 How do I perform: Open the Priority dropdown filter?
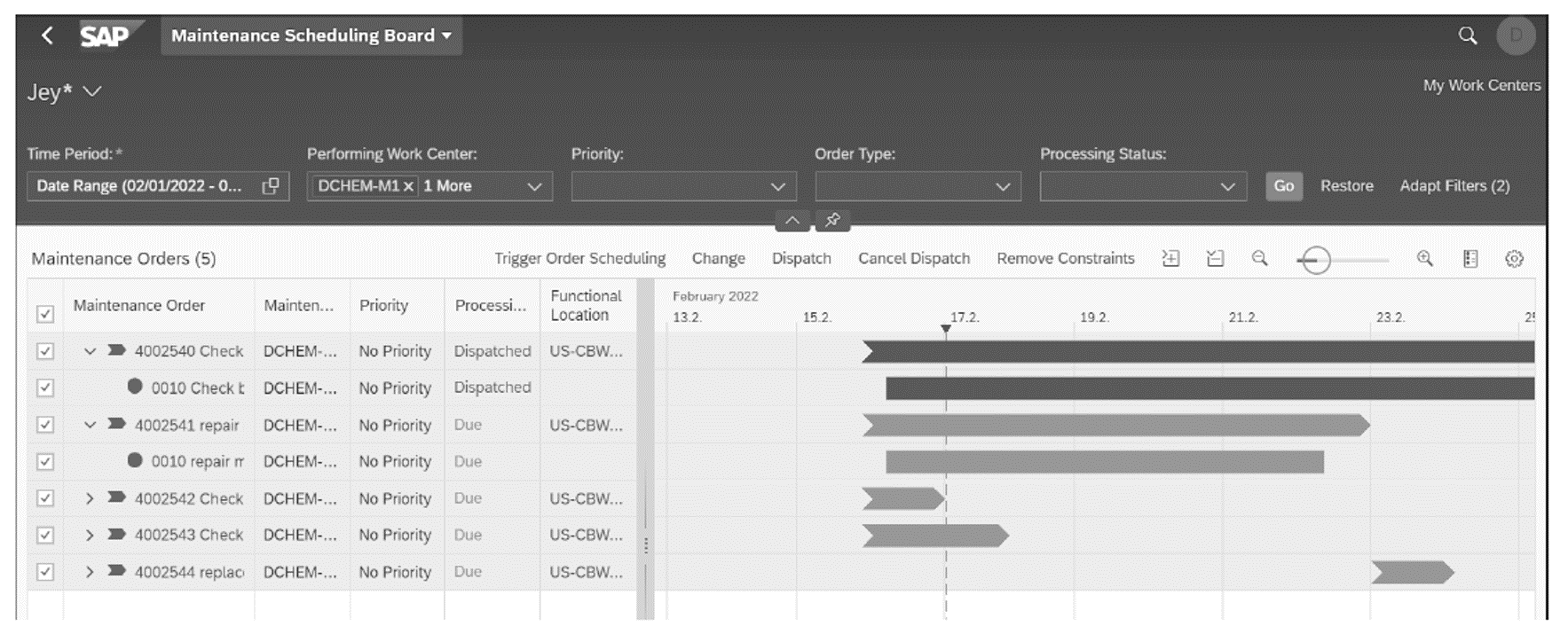(x=778, y=186)
